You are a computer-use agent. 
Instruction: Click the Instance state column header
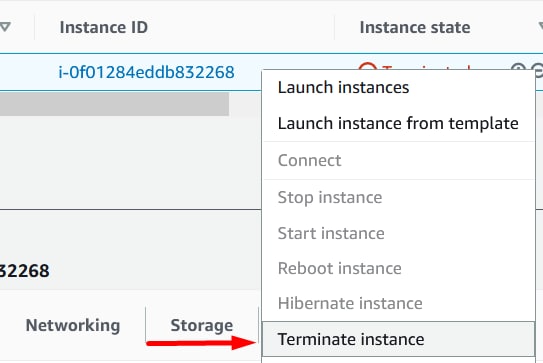(x=415, y=27)
